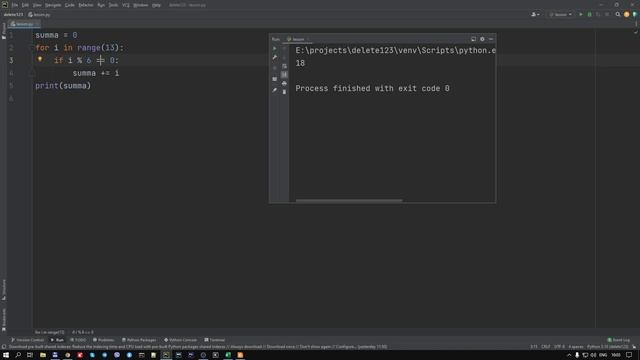
Task: Open the Event Log button
Action: tap(619, 340)
